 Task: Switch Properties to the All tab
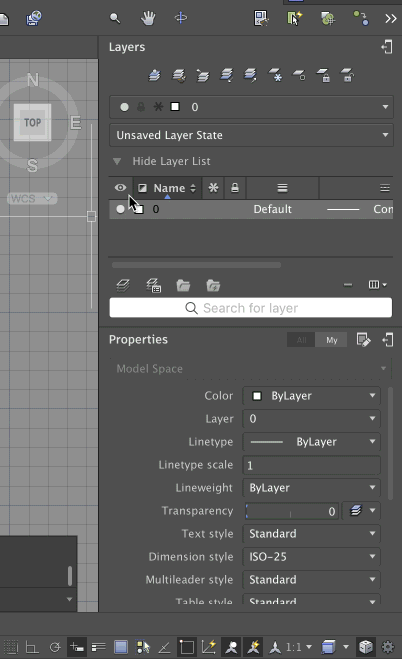pyautogui.click(x=301, y=340)
